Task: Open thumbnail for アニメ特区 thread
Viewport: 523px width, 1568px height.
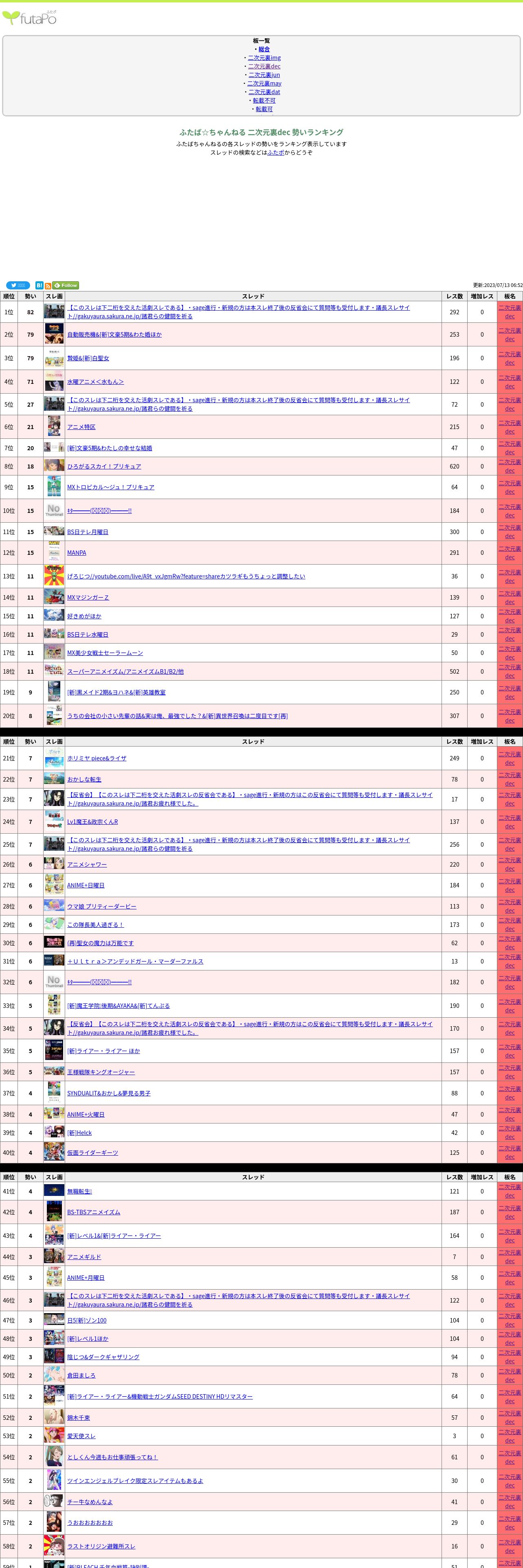Action: click(x=54, y=427)
